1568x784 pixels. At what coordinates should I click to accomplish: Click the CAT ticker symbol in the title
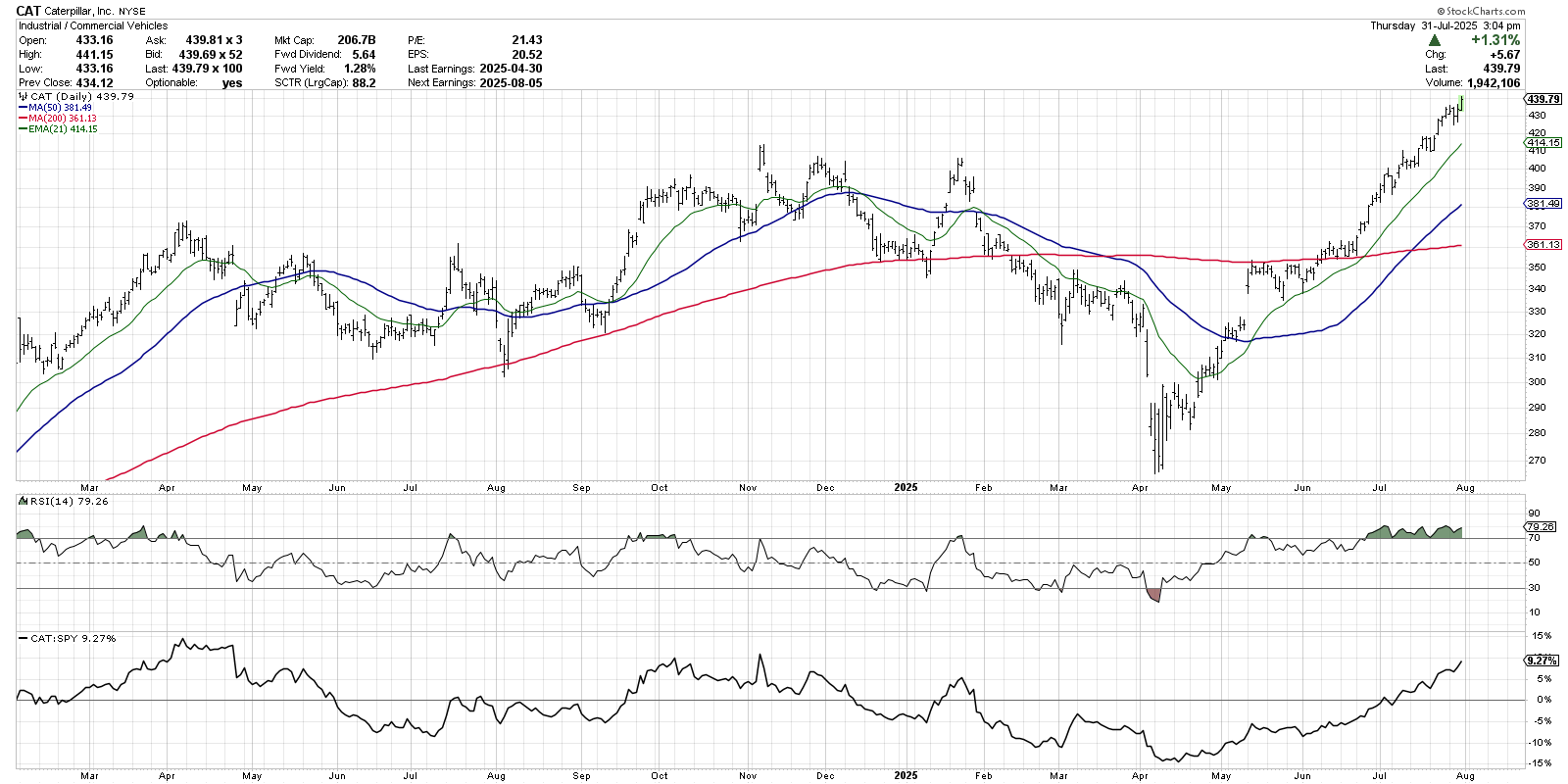tap(28, 11)
